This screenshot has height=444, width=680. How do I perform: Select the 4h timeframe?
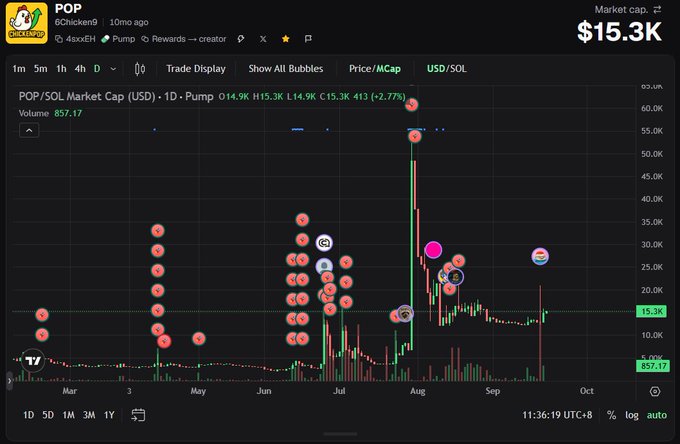[x=80, y=69]
